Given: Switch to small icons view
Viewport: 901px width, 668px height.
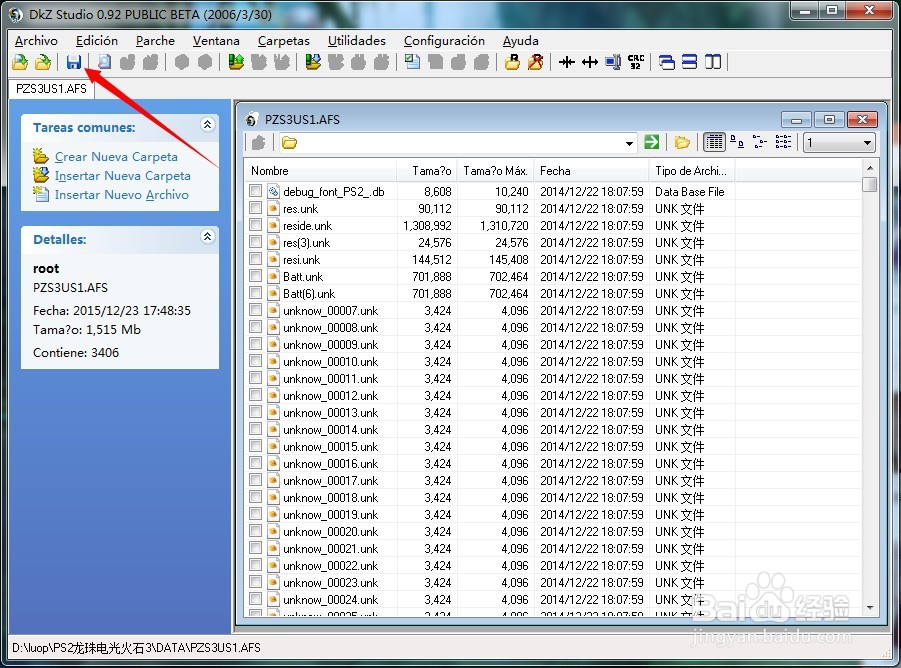Looking at the screenshot, I should (737, 142).
